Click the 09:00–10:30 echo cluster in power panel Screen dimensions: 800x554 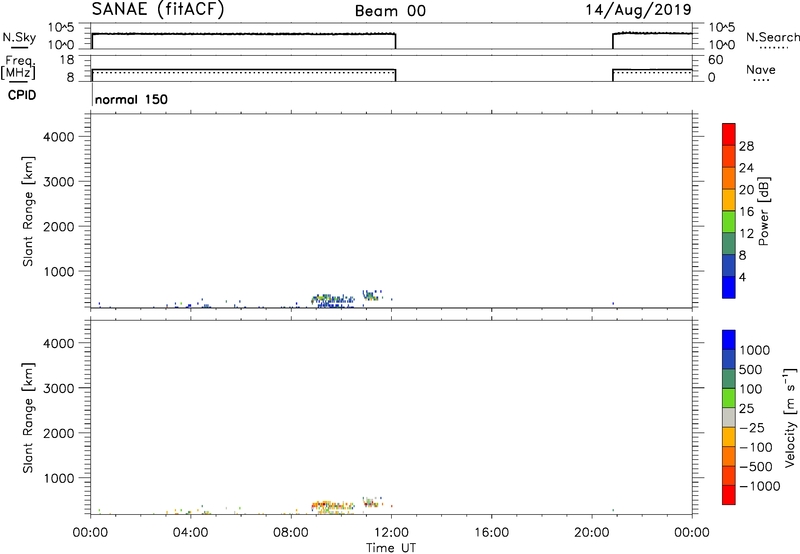point(333,300)
